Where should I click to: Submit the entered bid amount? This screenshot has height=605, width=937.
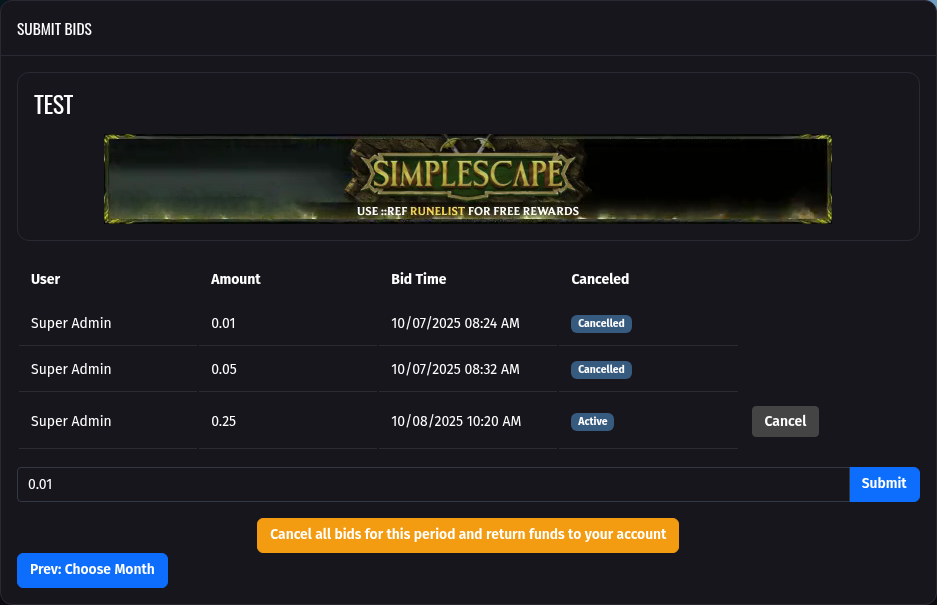[884, 484]
